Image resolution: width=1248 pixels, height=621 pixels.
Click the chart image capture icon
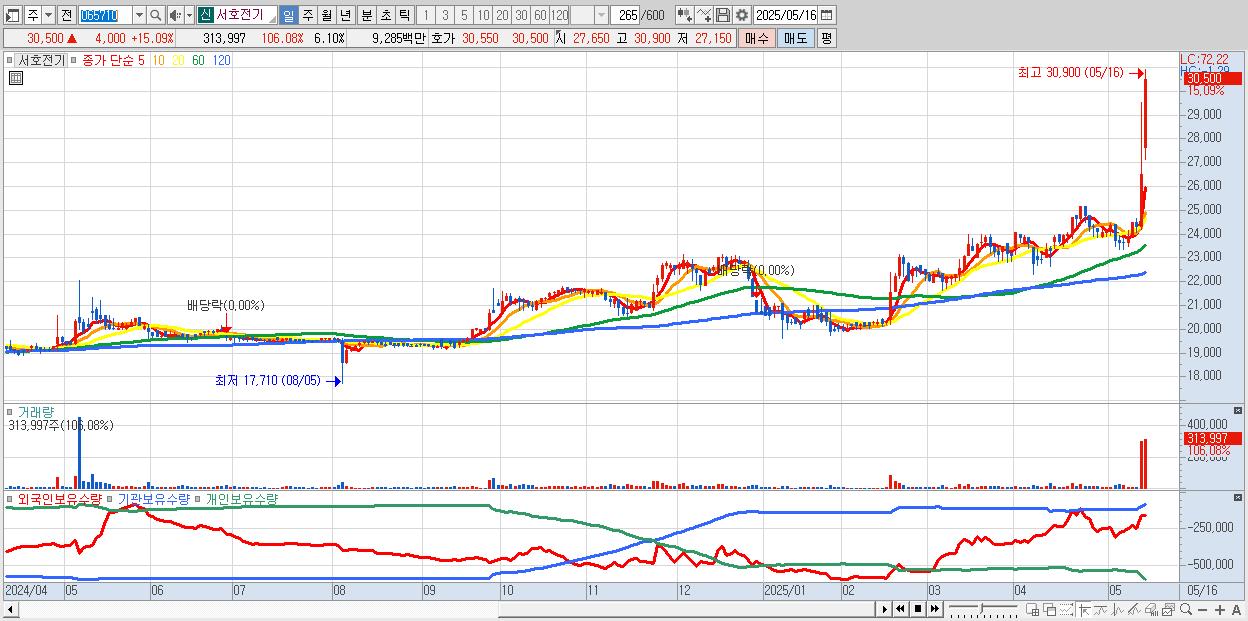[1167, 609]
